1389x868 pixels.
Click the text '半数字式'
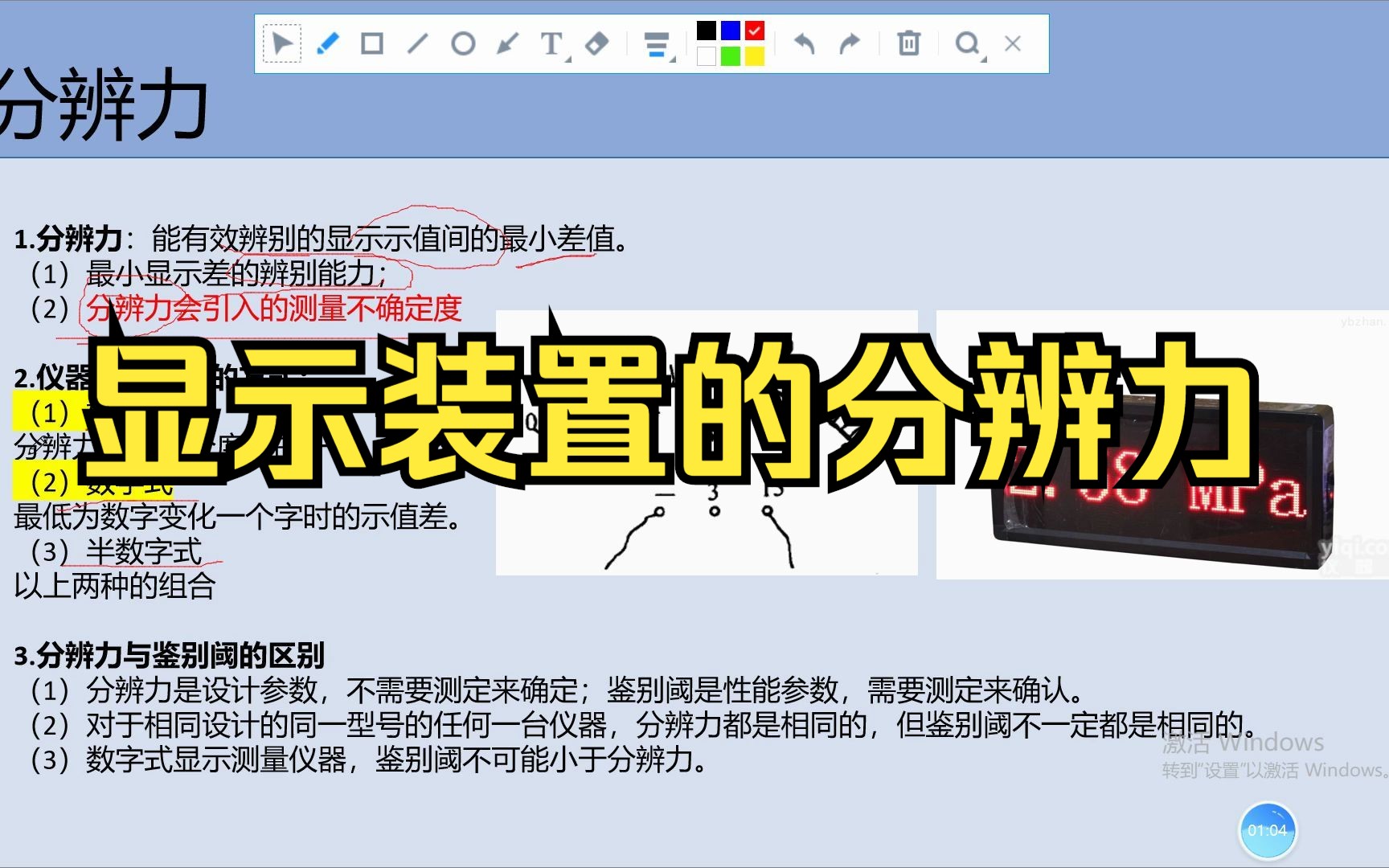coord(143,551)
